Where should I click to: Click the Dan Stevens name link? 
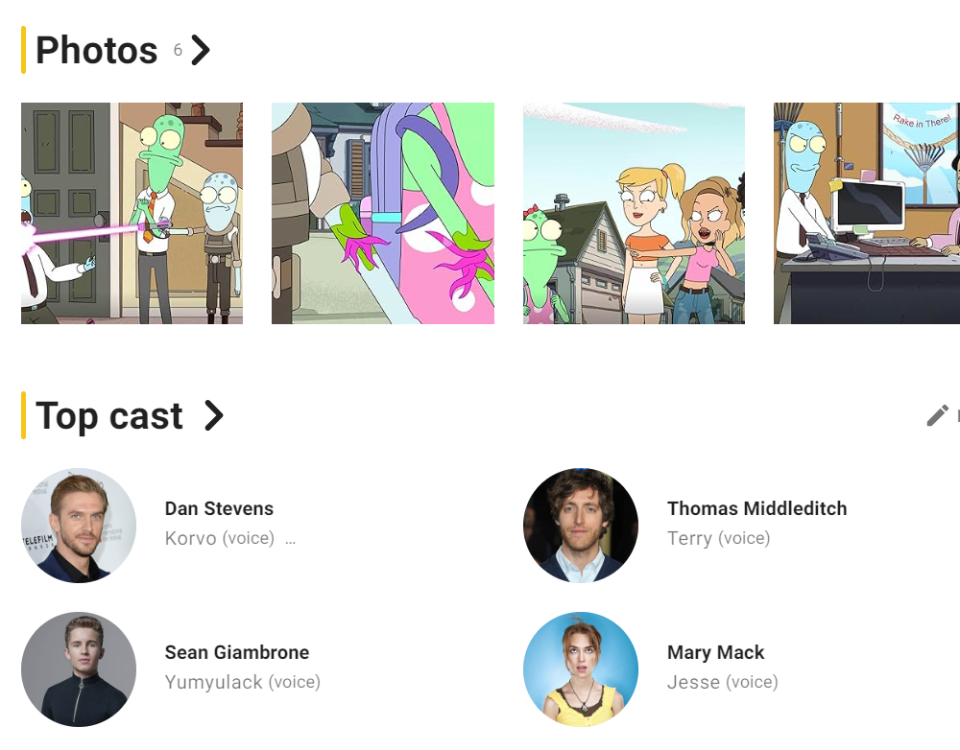coord(219,509)
